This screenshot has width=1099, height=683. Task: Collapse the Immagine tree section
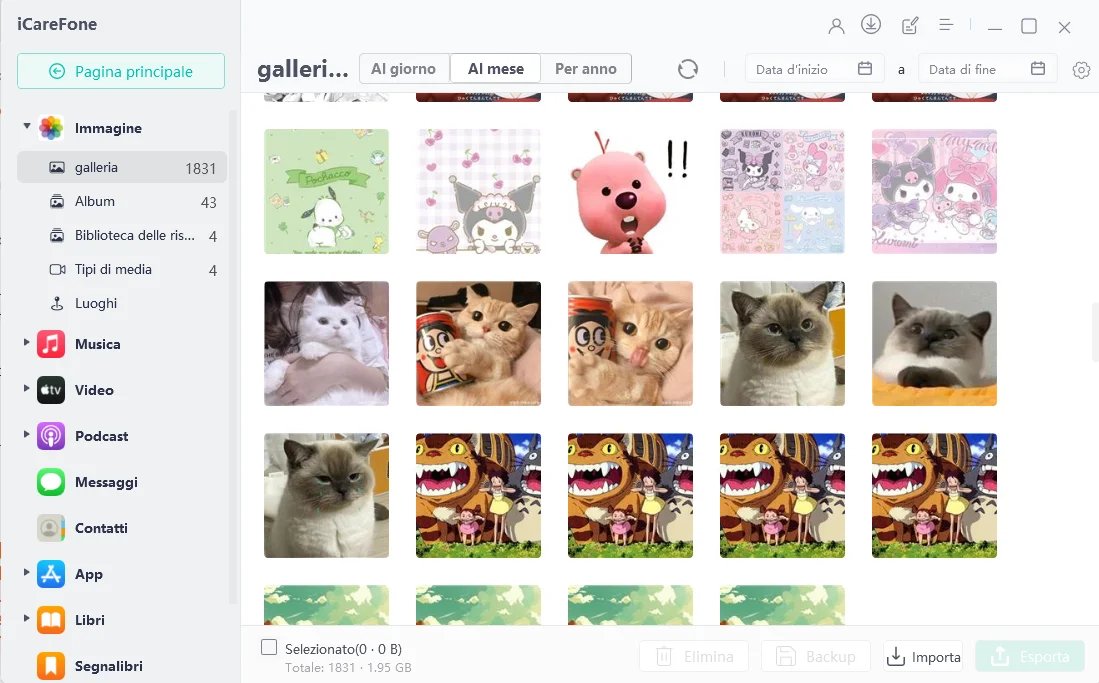[27, 126]
